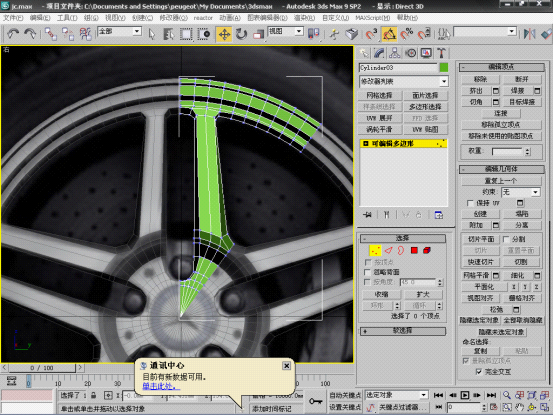
Task: Click the 网格选择 modifier button
Action: pyautogui.click(x=379, y=95)
